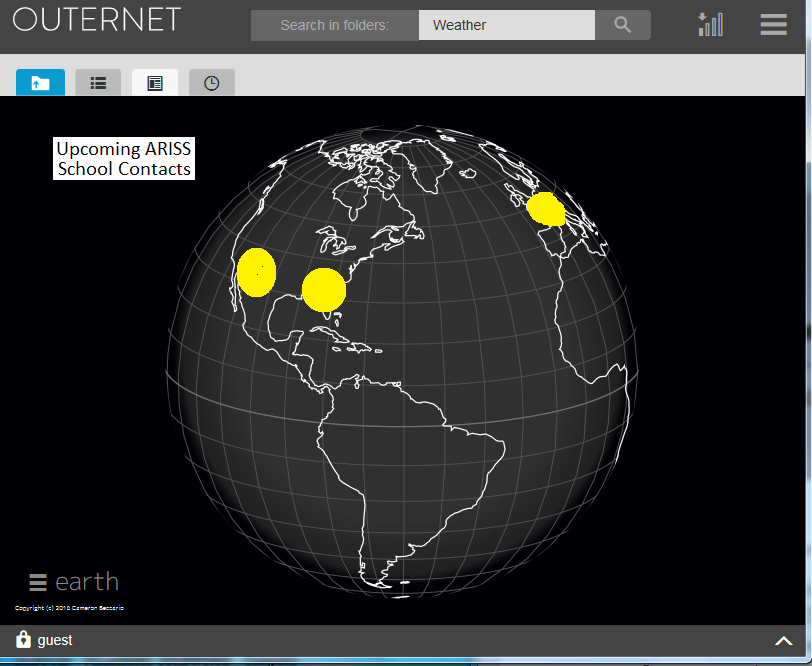Select the yellow marker over Europe
Screen dimensions: 812x666
tap(546, 209)
